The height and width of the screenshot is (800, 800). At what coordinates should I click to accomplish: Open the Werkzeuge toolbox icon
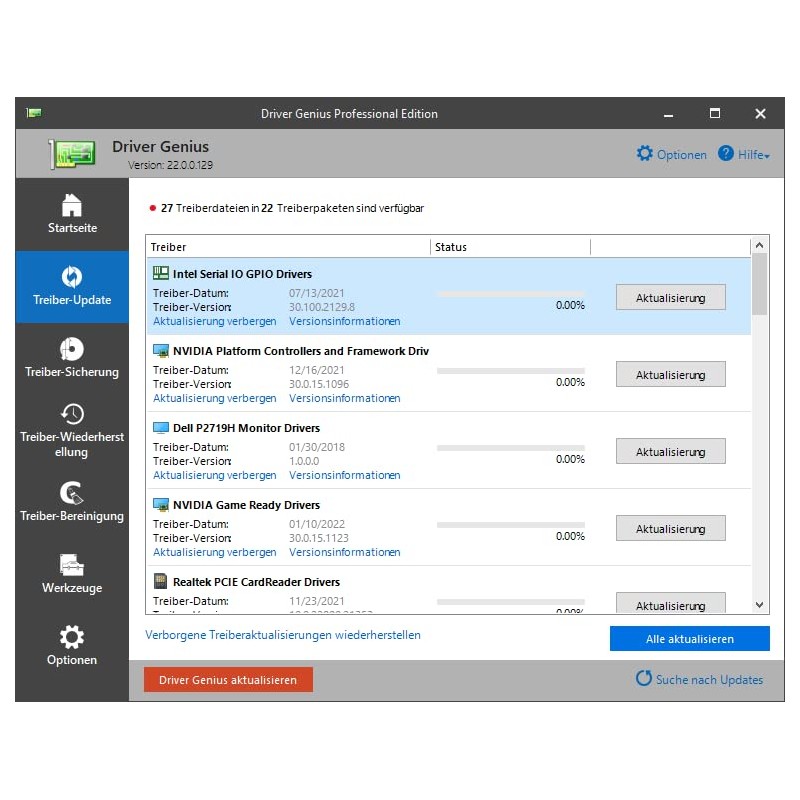click(72, 565)
